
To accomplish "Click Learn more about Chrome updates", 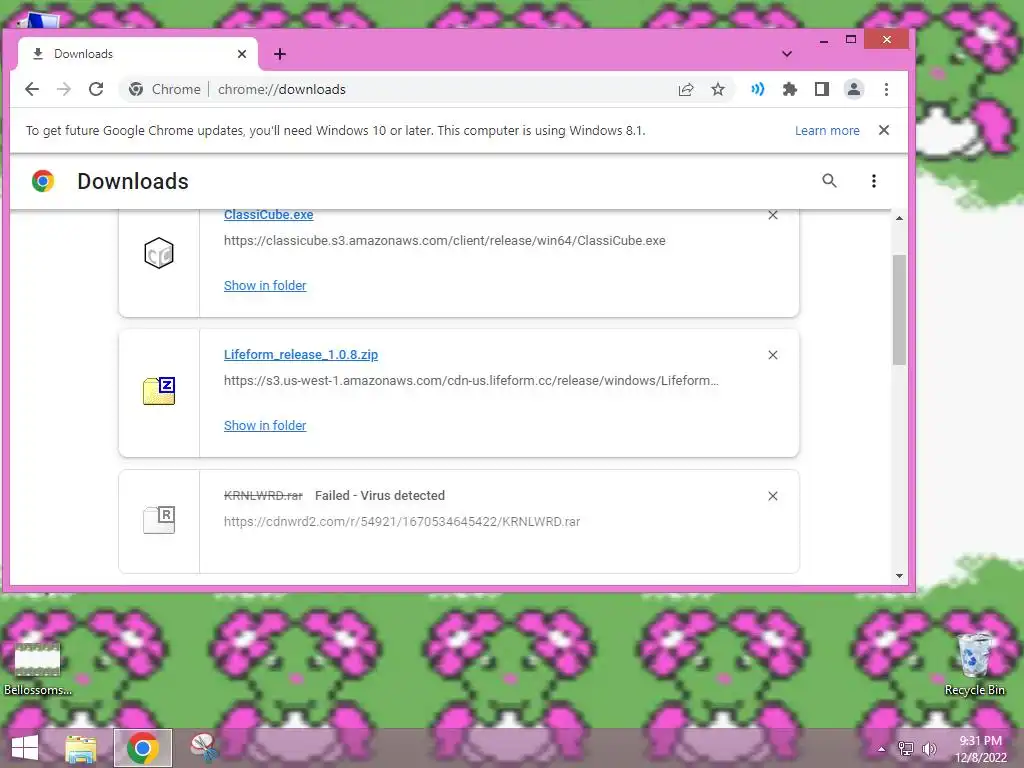I will (827, 131).
